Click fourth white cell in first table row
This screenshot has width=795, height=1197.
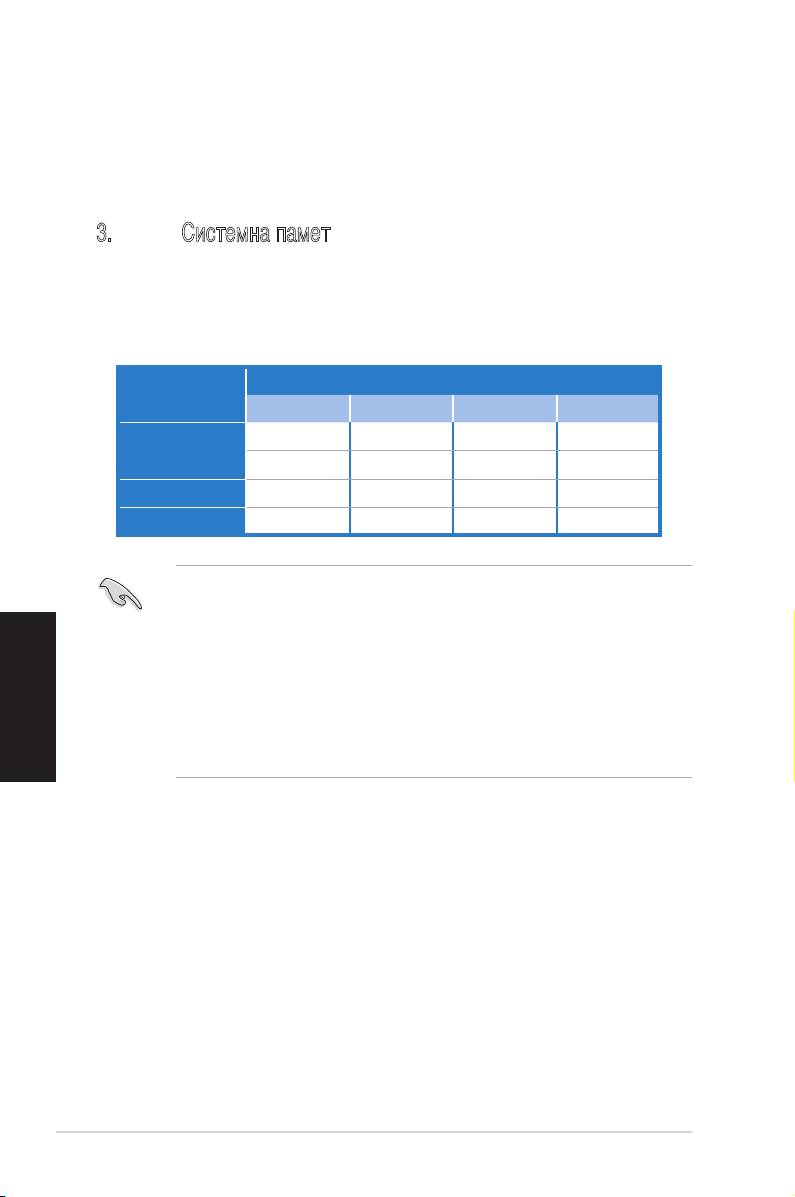(607, 436)
